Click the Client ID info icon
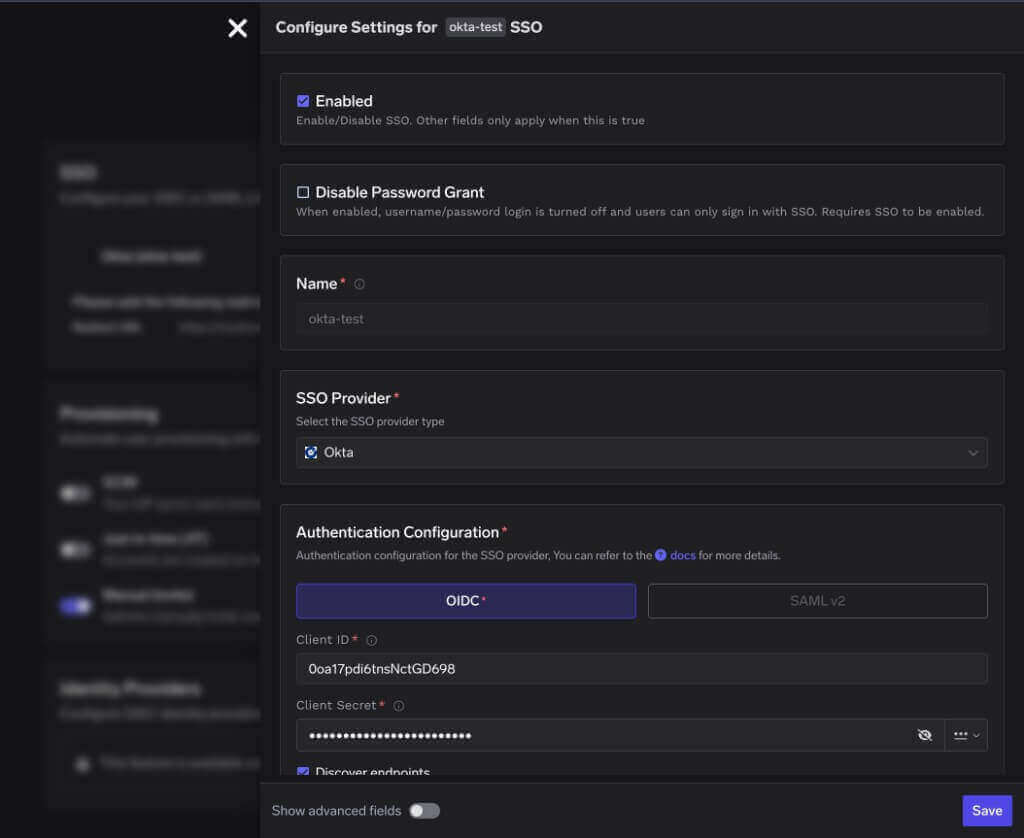The image size is (1024, 838). 372,640
